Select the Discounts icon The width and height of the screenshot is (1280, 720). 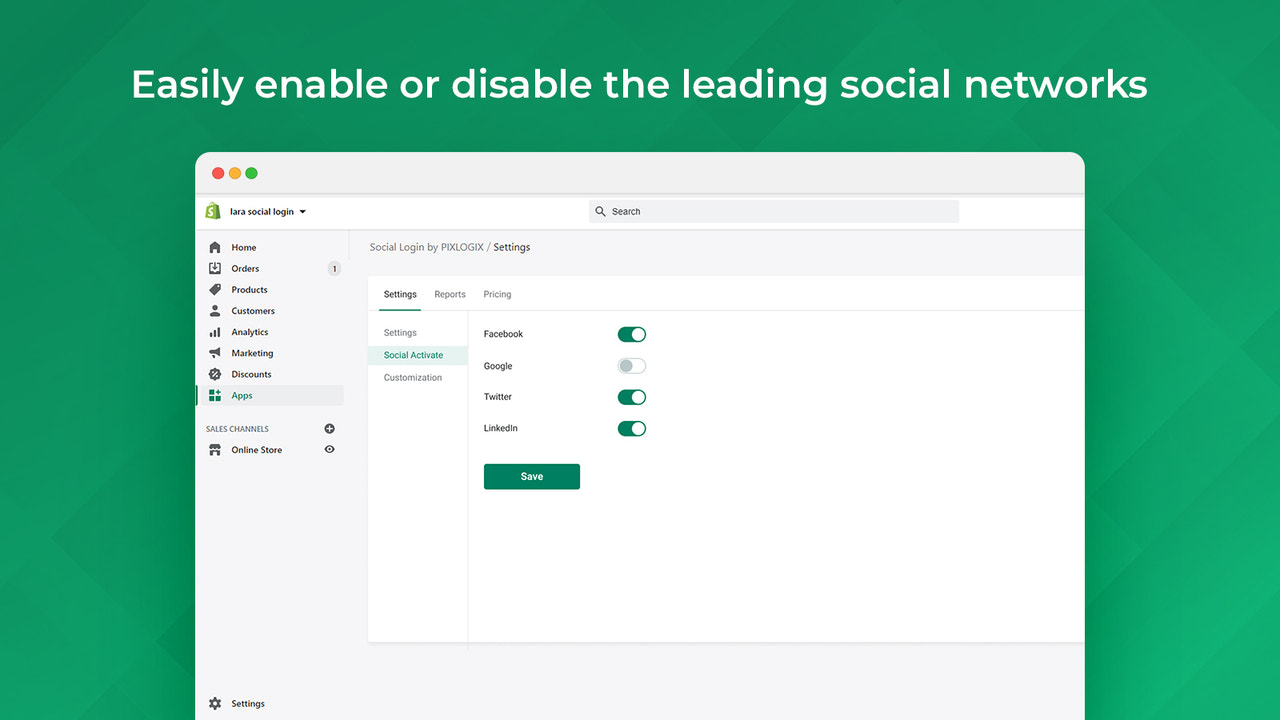[x=216, y=373]
